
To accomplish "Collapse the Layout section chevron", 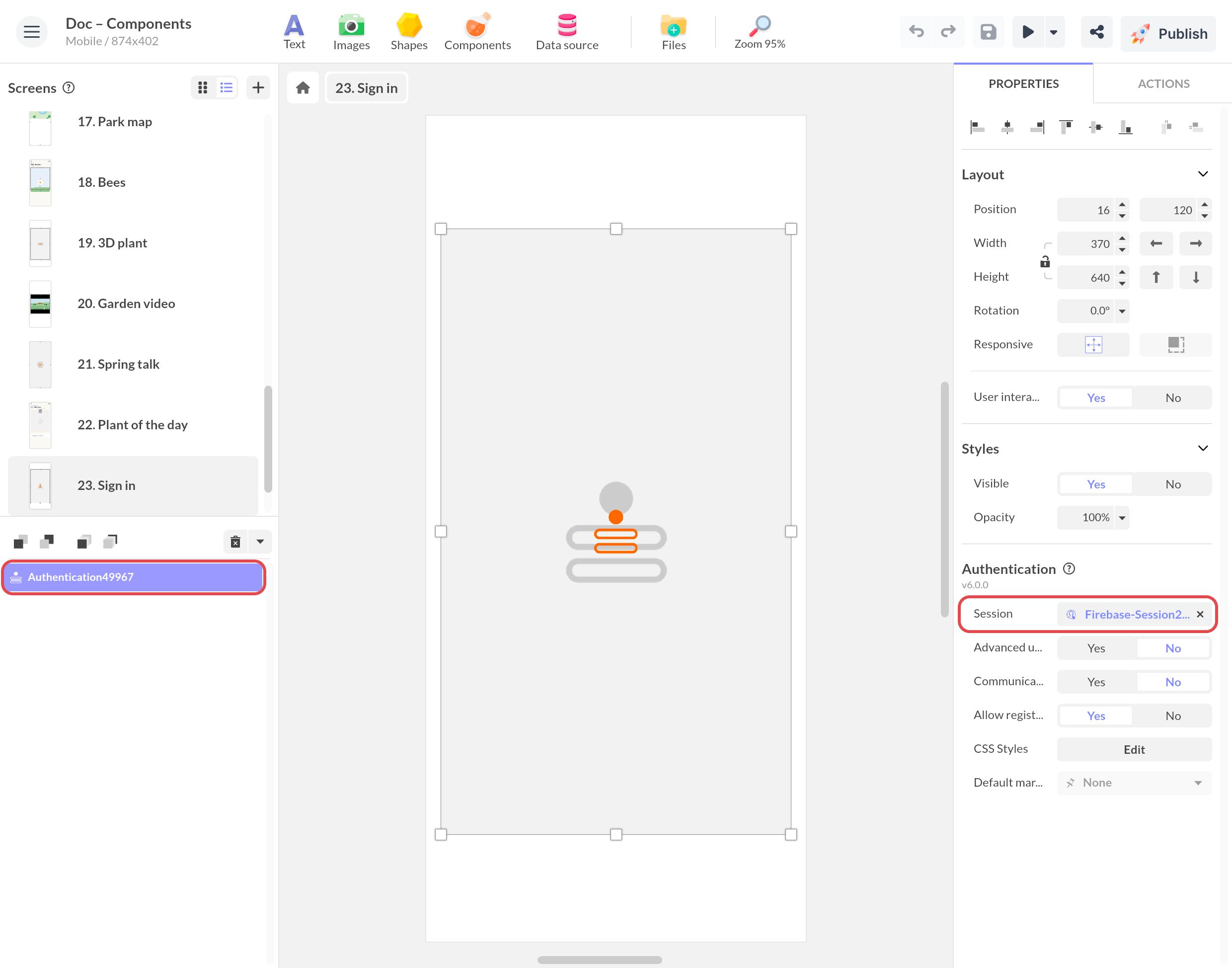I will pos(1203,174).
